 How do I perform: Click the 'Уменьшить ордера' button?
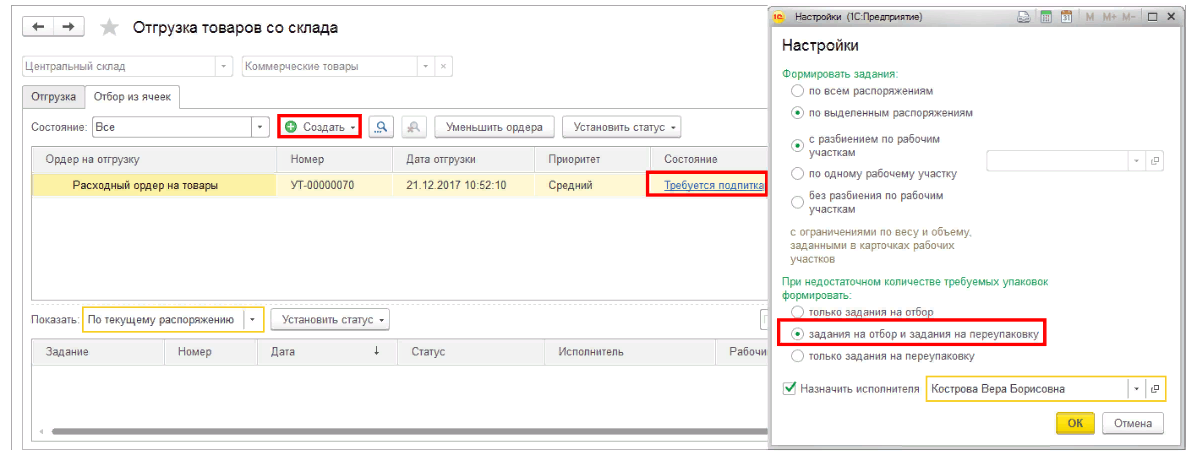point(494,127)
